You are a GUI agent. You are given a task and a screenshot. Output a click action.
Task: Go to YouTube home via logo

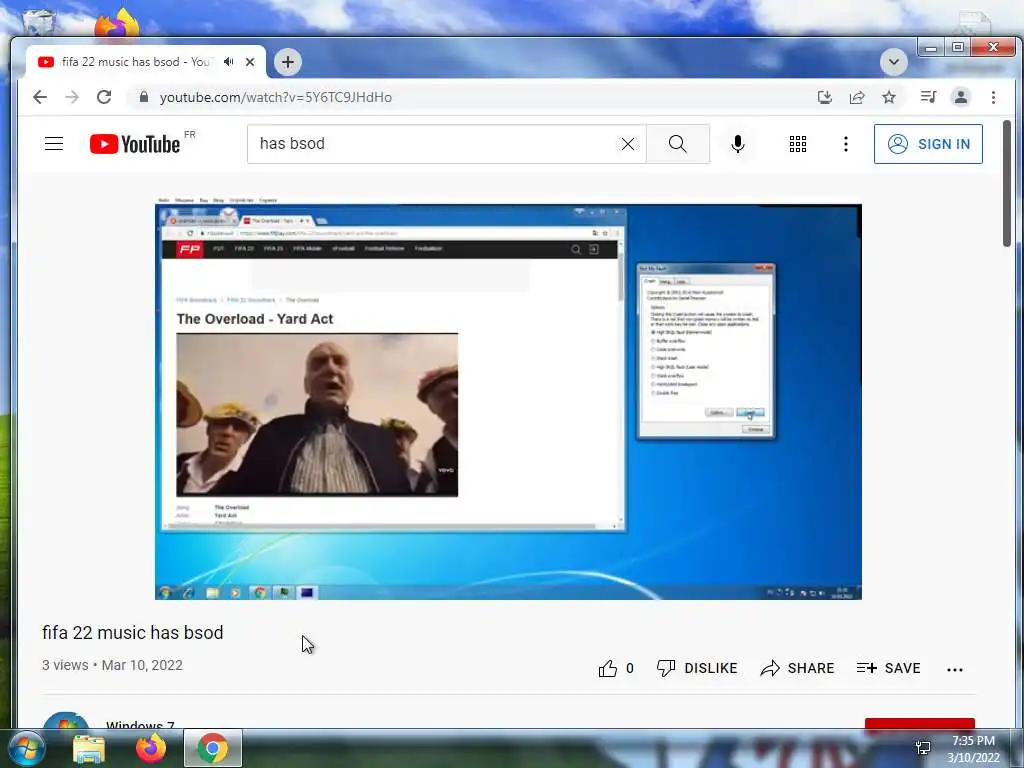135,144
